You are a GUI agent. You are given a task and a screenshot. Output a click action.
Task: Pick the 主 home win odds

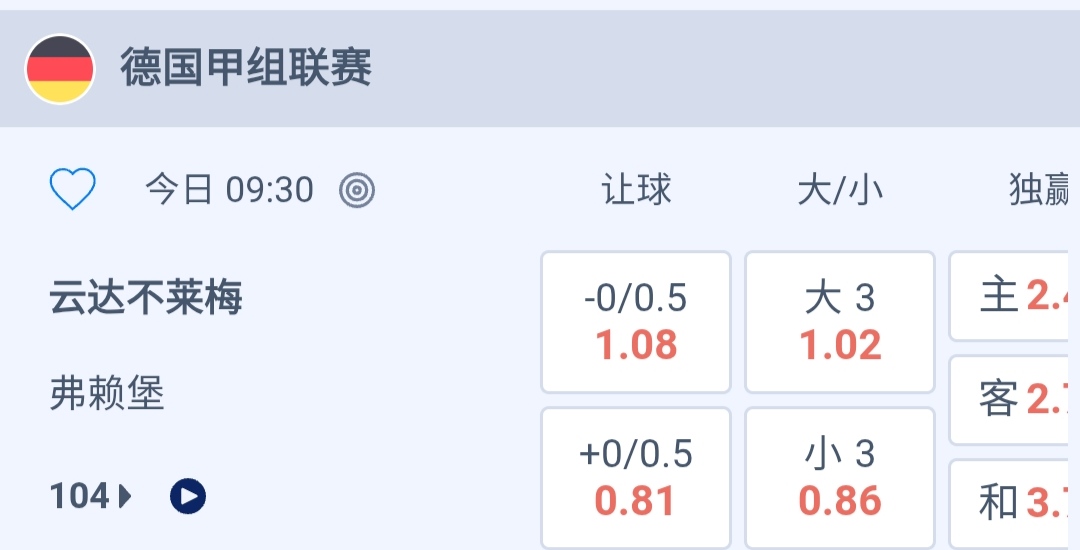(x=1015, y=296)
